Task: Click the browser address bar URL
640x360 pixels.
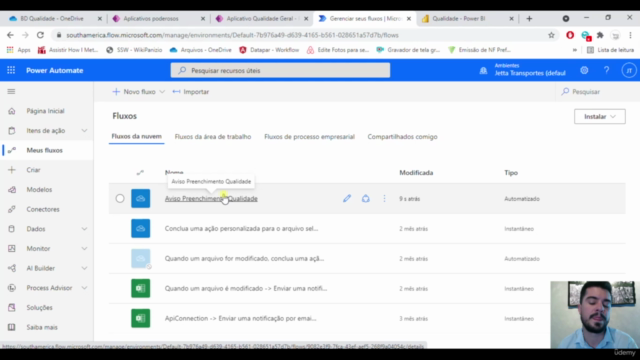Action: click(232, 35)
